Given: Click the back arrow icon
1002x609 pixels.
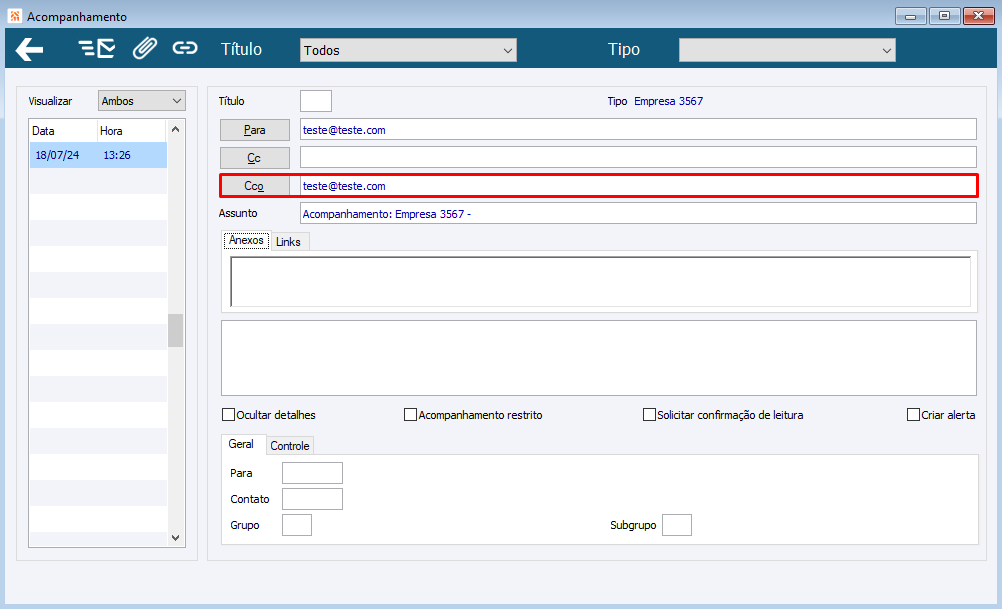Looking at the screenshot, I should pos(29,49).
